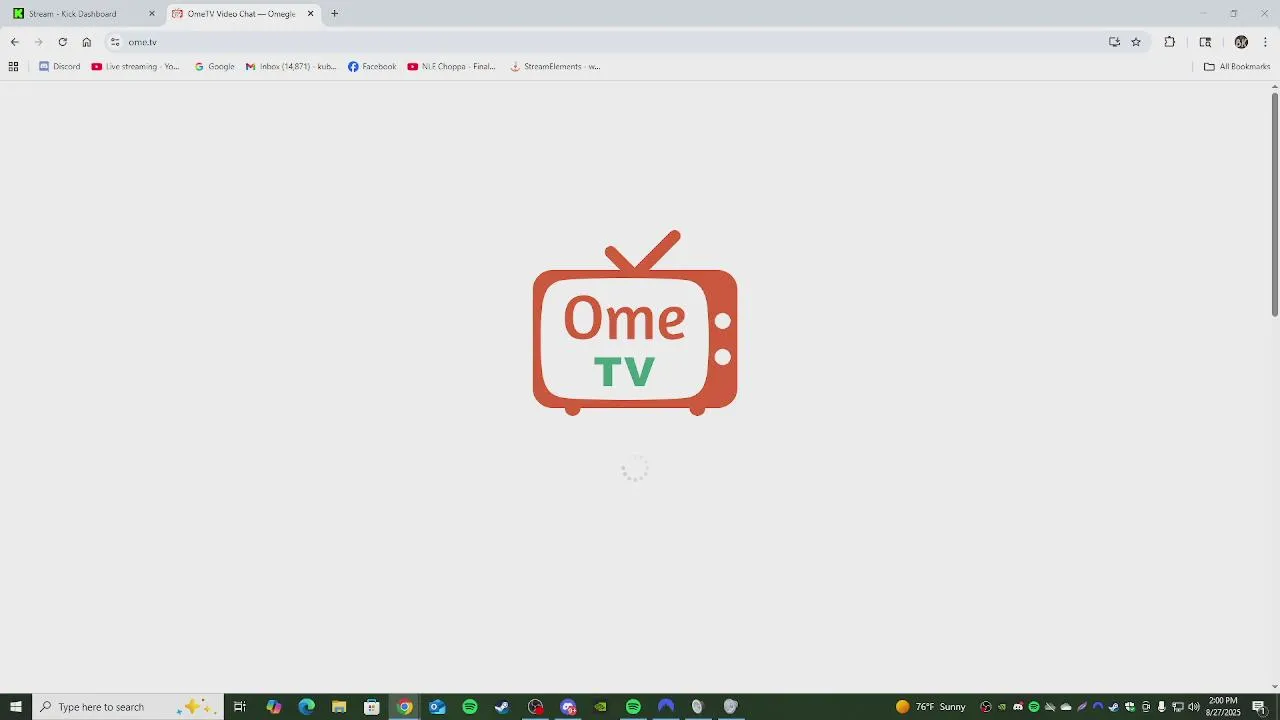Click the install app icon in address bar

coord(1114,42)
